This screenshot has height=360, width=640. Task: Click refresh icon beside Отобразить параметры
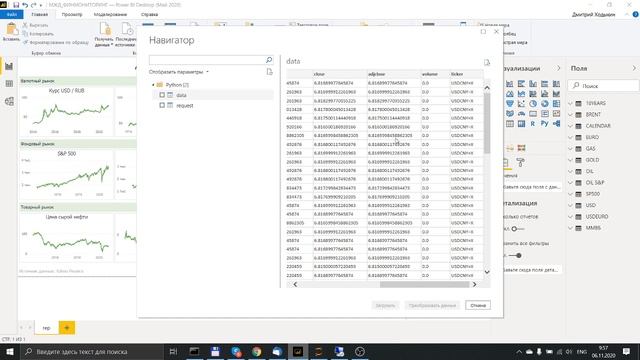[269, 72]
